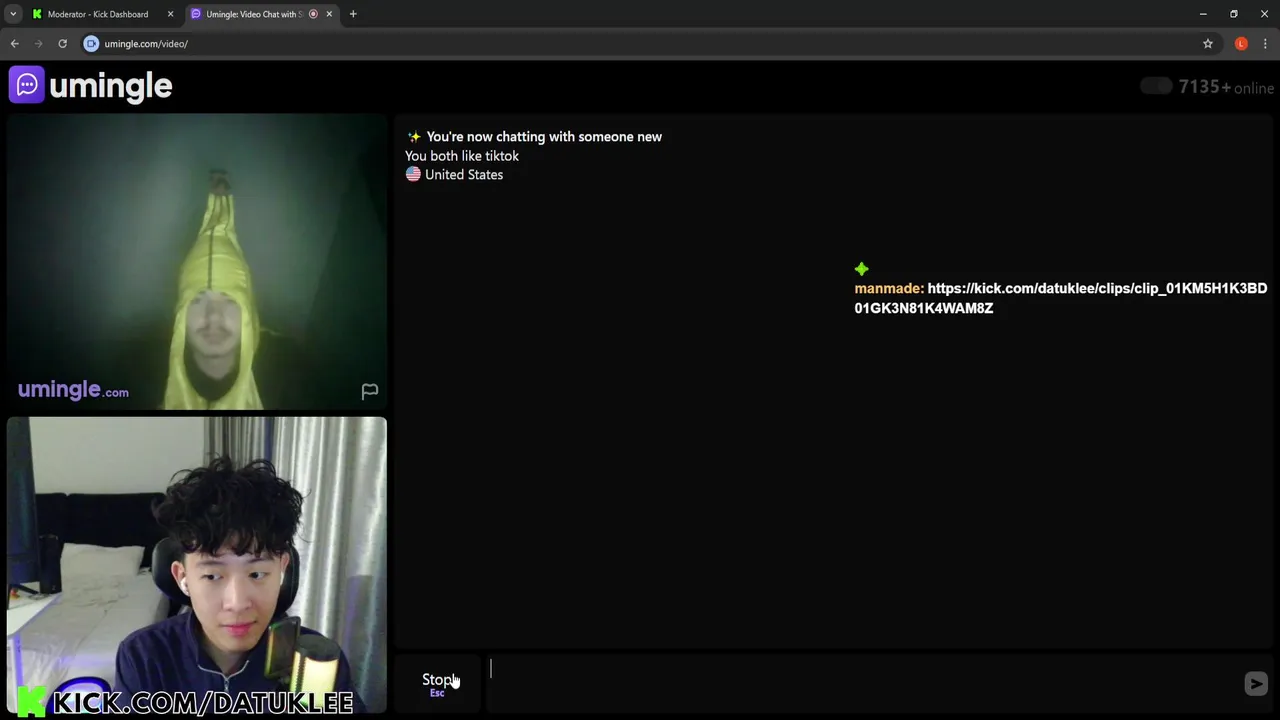
Task: Click the United States country label
Action: click(464, 175)
